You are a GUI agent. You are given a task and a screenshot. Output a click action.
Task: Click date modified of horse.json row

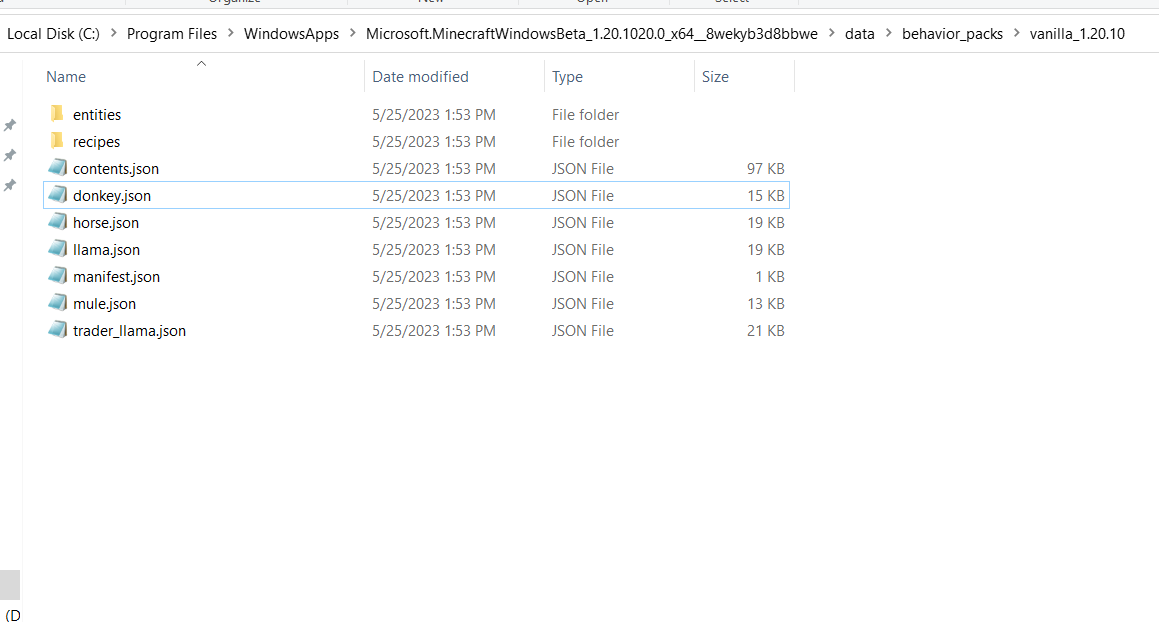click(x=434, y=223)
